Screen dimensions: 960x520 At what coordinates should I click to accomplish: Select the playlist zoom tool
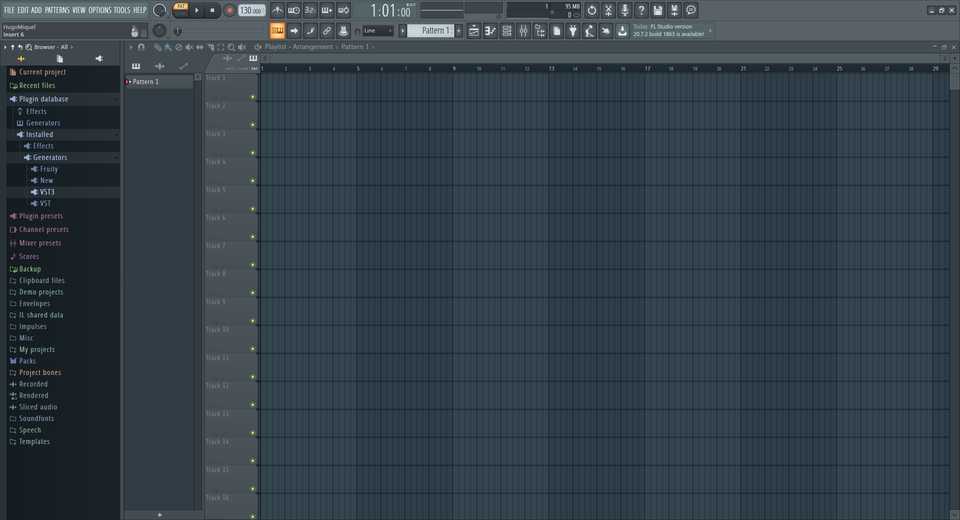(231, 47)
